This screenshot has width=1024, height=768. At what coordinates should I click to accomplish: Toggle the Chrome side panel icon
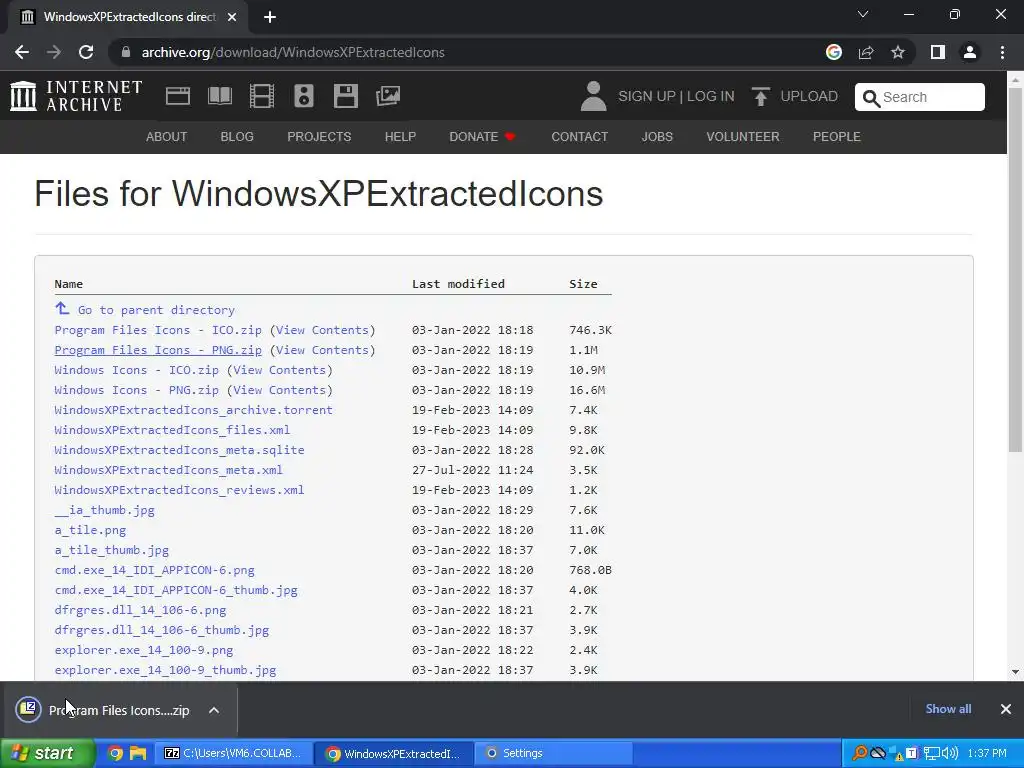point(938,52)
